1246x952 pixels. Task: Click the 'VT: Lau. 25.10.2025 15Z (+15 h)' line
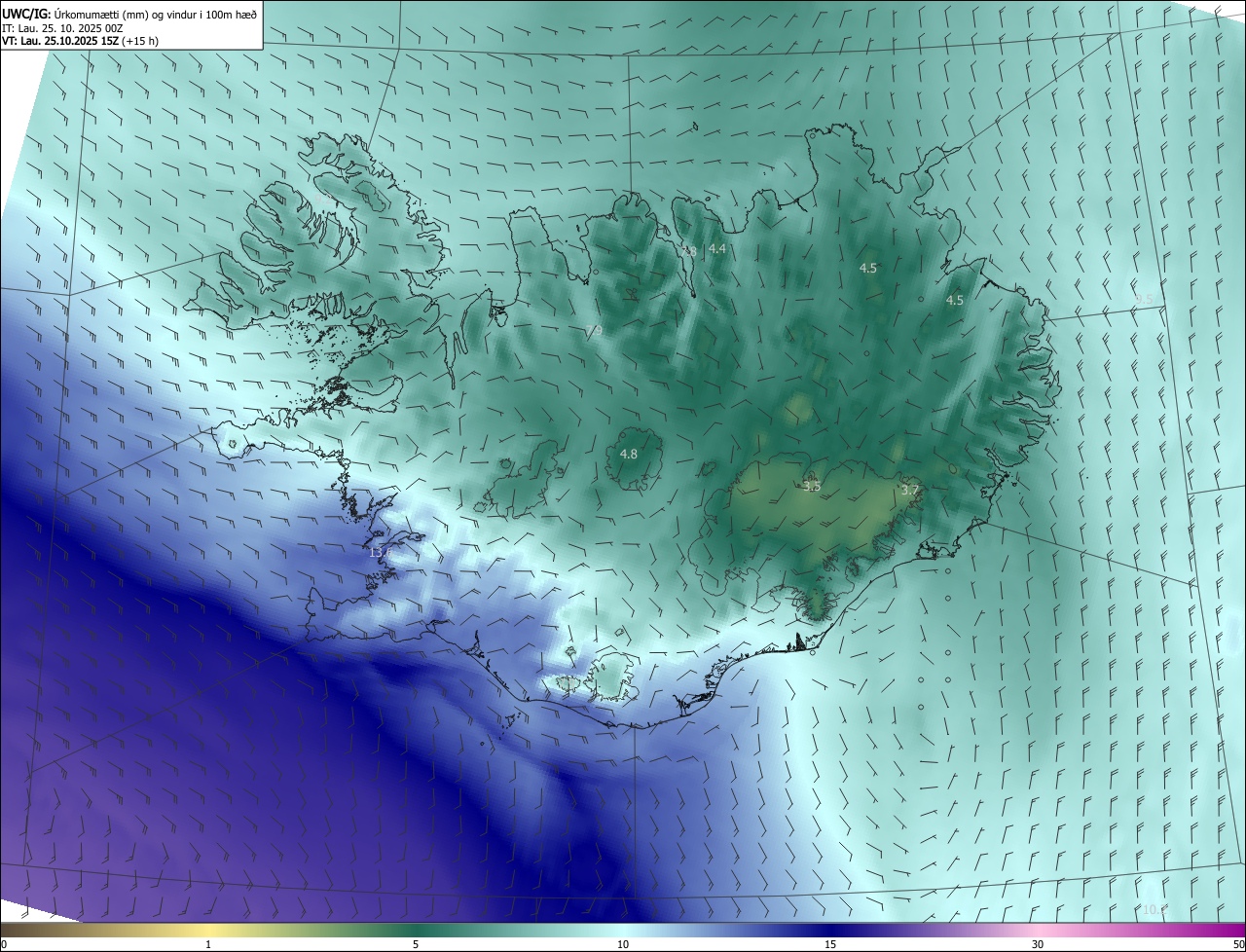pos(80,41)
